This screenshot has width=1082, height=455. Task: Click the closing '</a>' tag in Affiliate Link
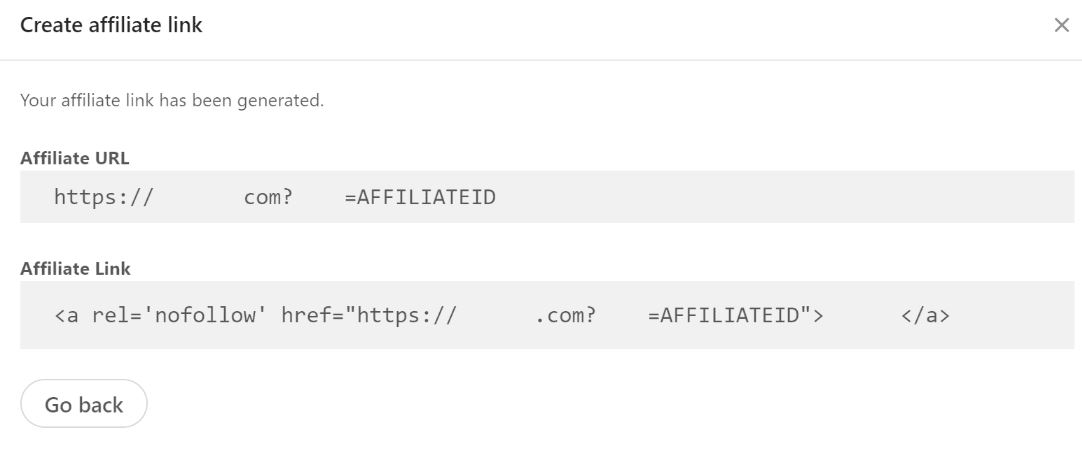[x=925, y=316]
